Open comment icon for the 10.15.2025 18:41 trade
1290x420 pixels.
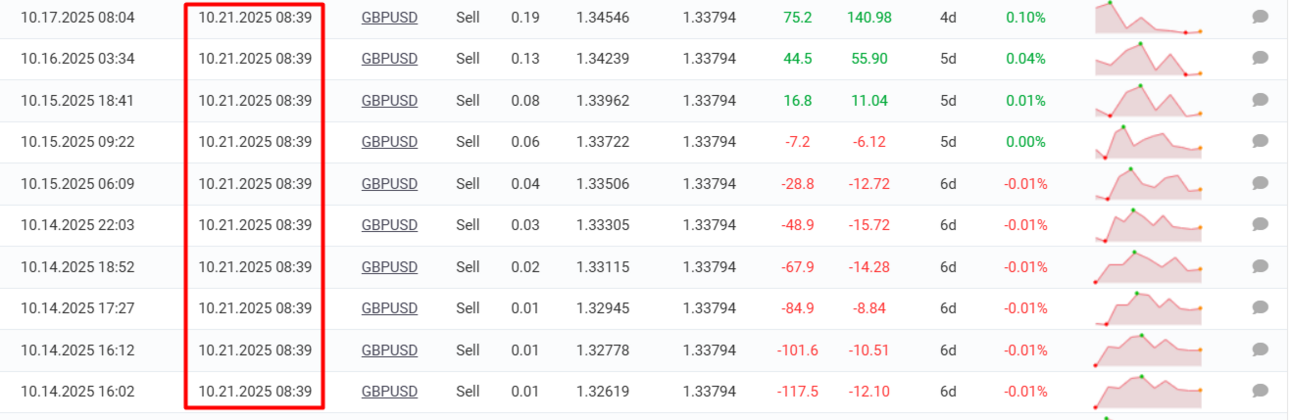pyautogui.click(x=1260, y=100)
